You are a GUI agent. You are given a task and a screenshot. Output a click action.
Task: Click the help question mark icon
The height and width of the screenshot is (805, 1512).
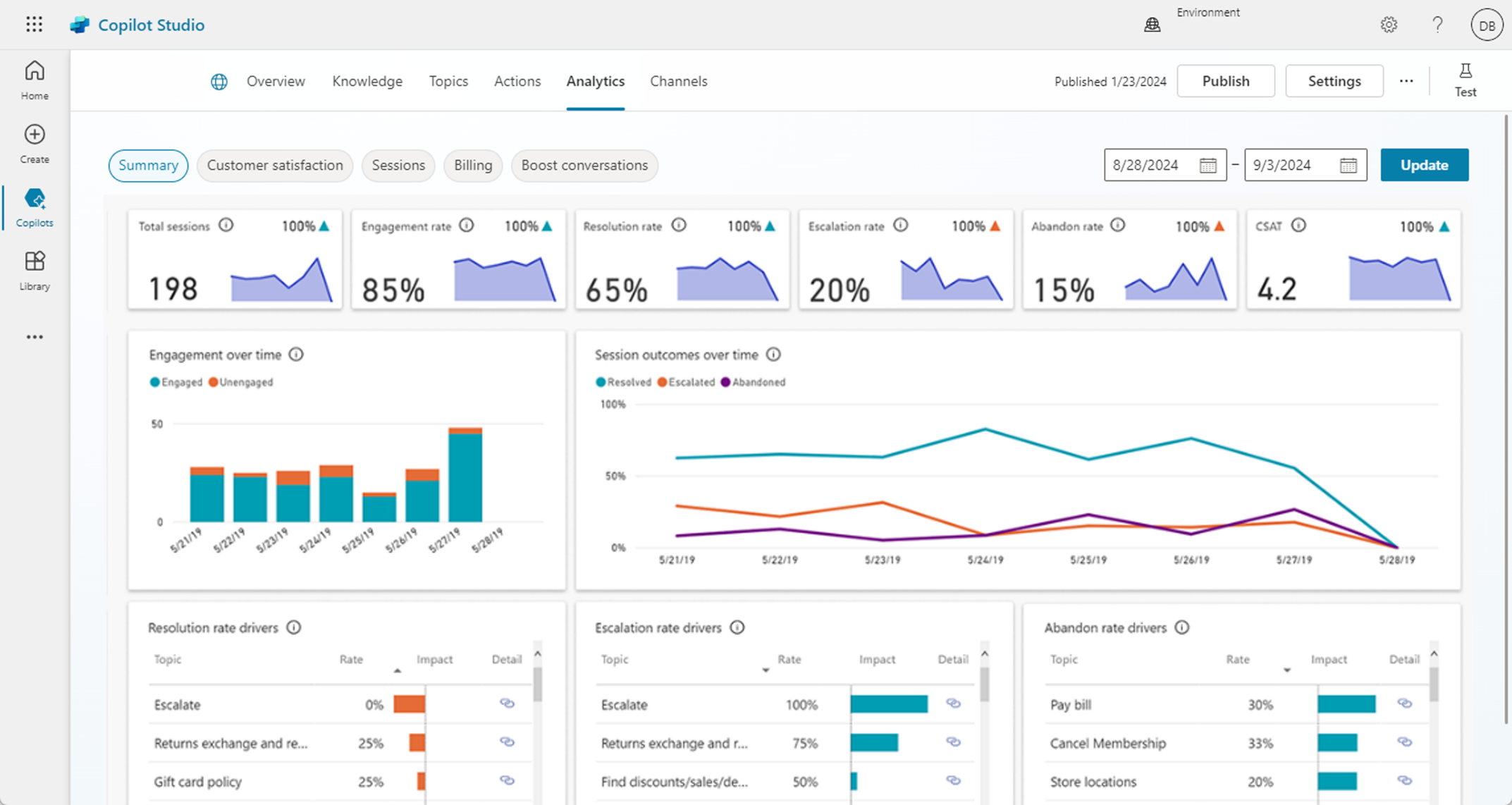click(x=1438, y=24)
